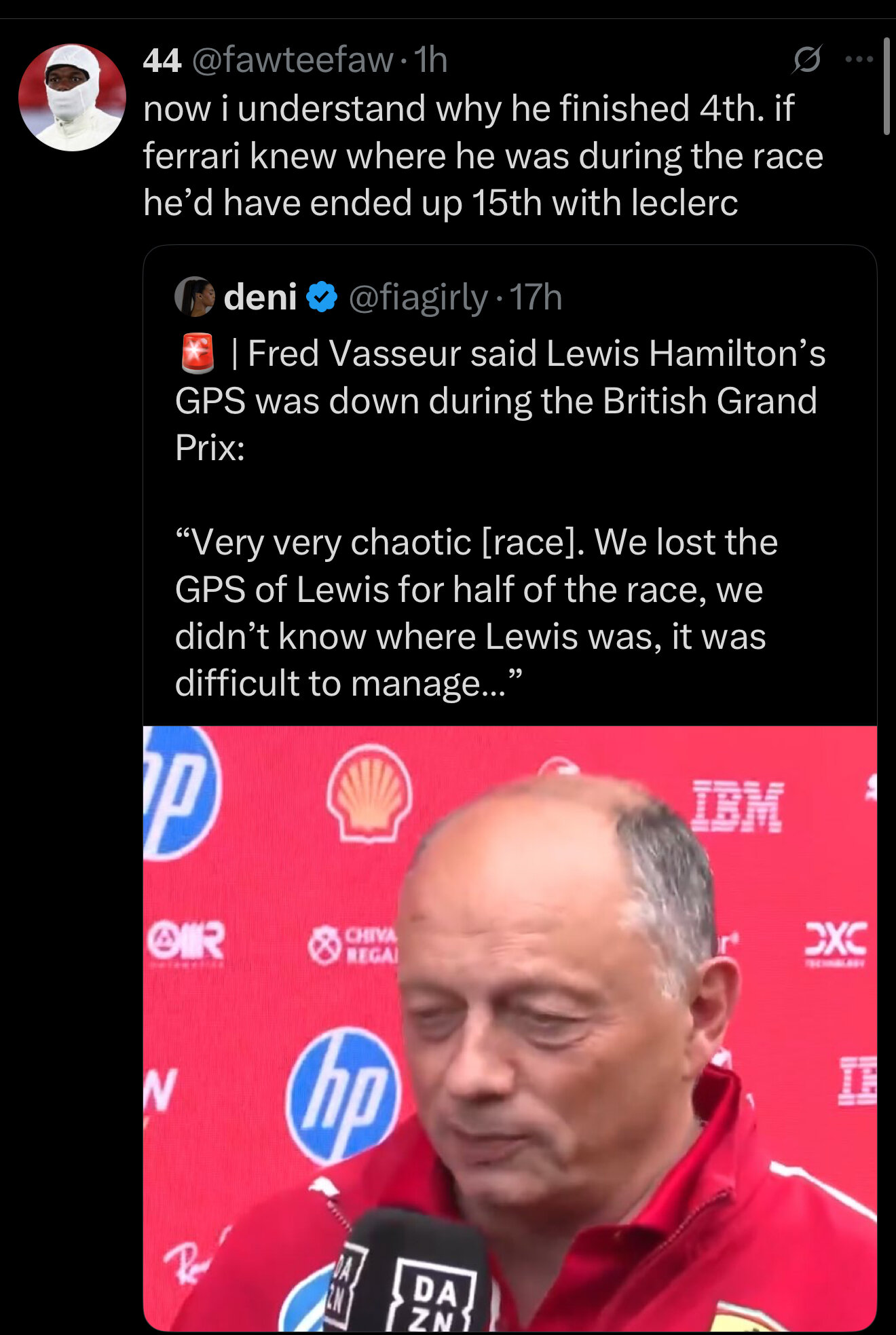This screenshot has height=1335, width=896.
Task: Click the blue verified badge next to deni
Action: coord(322,297)
